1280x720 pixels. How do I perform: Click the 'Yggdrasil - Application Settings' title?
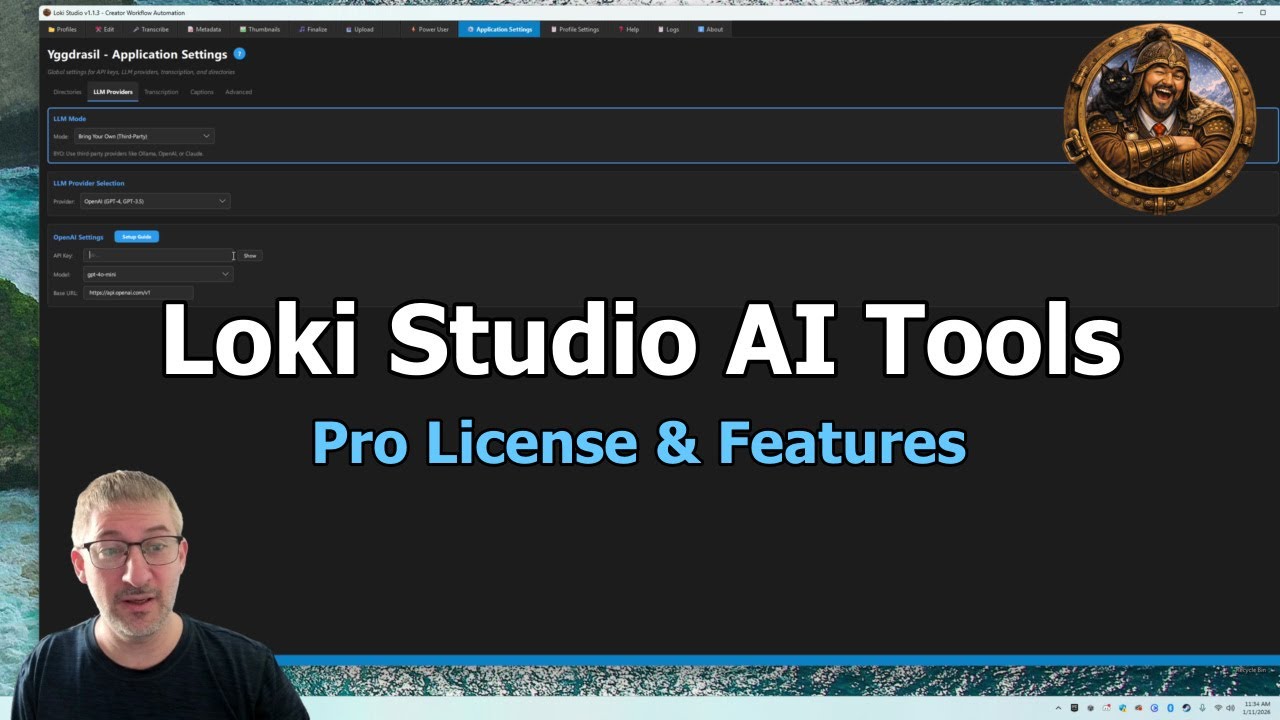click(138, 54)
